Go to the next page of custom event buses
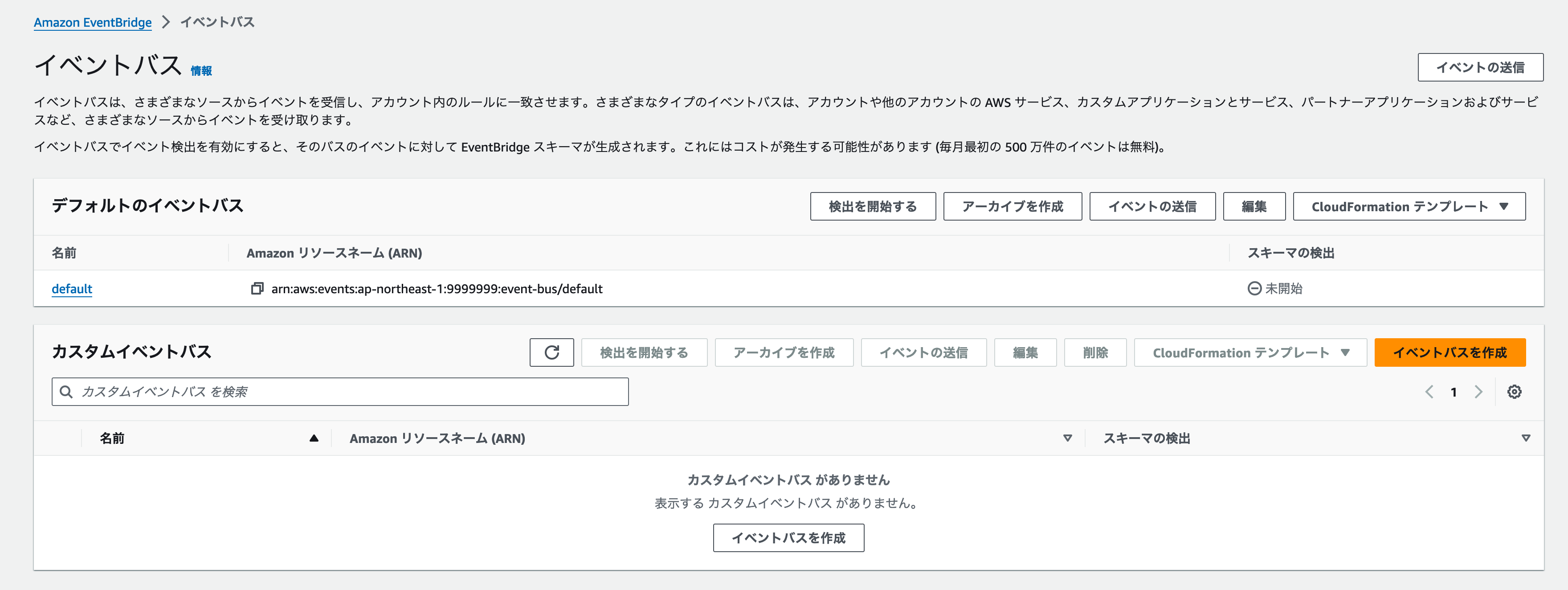This screenshot has height=590, width=1568. [x=1478, y=392]
